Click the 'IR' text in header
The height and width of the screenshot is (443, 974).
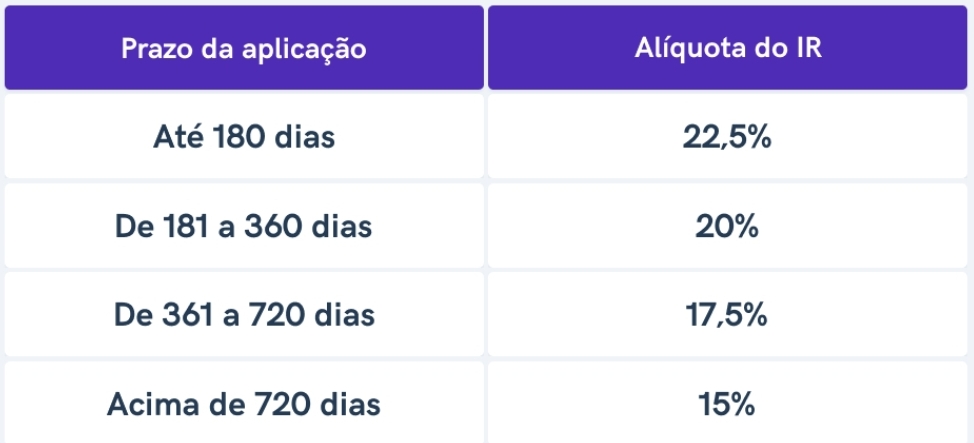point(807,47)
